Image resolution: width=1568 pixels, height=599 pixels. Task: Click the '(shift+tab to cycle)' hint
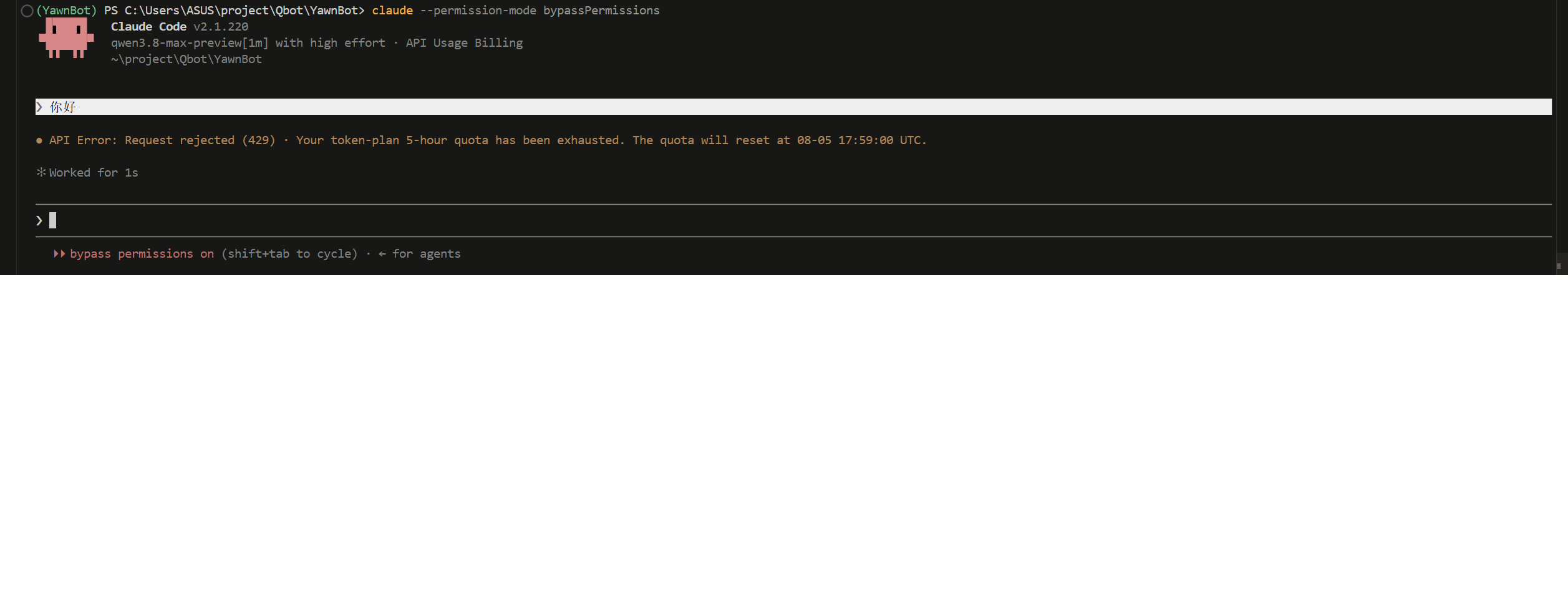(x=289, y=254)
